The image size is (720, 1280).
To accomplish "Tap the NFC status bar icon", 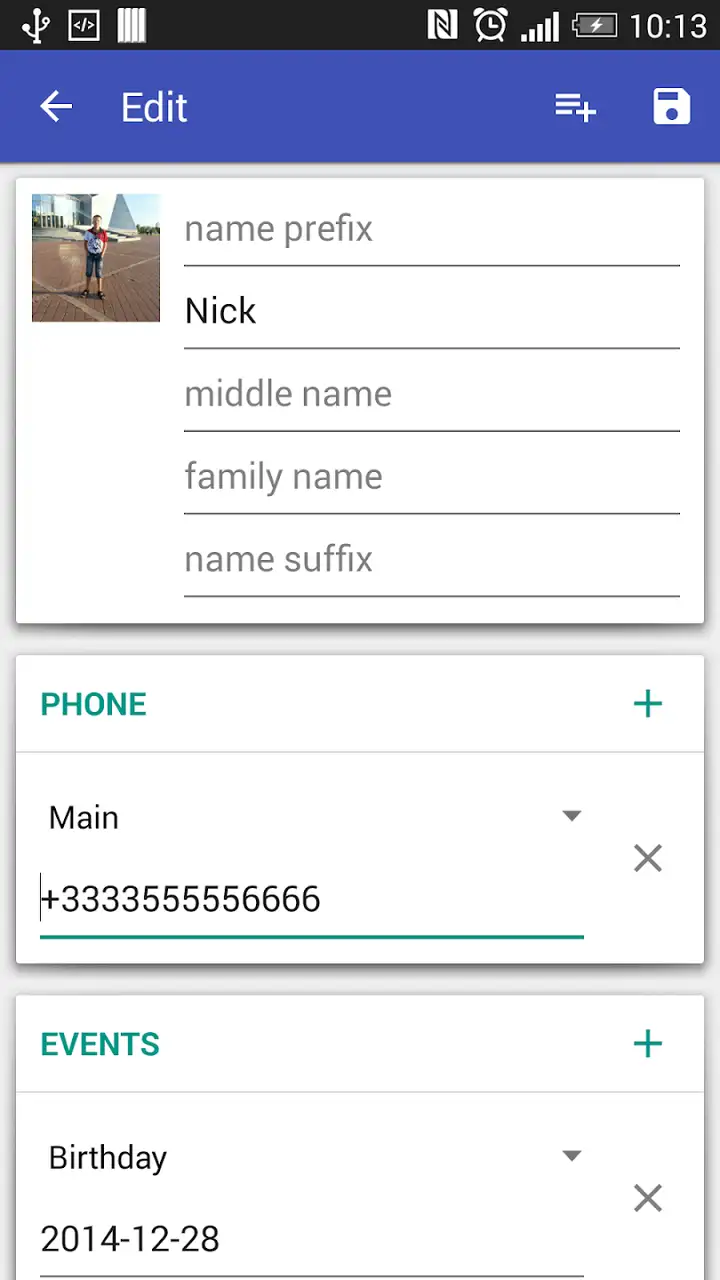I will point(442,25).
